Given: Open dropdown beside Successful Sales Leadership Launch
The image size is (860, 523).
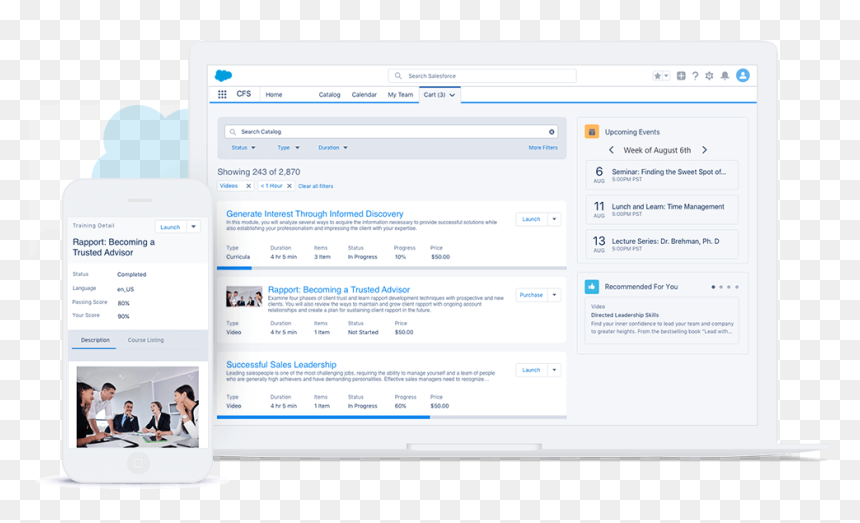Looking at the screenshot, I should tap(554, 370).
